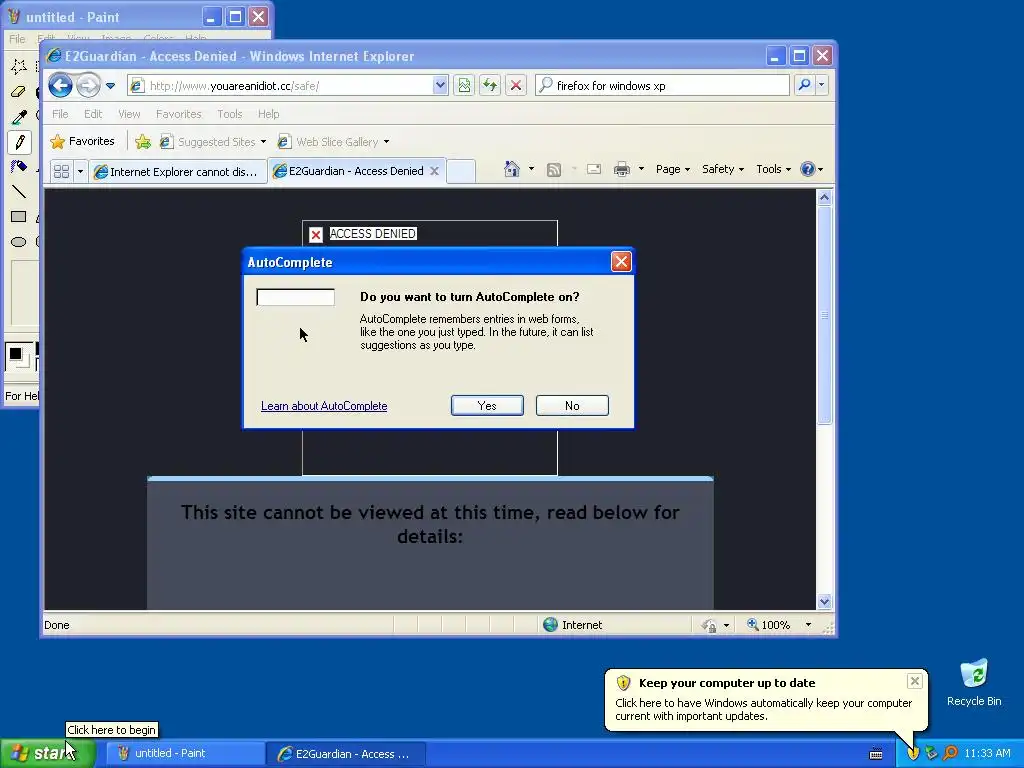Image resolution: width=1024 pixels, height=768 pixels.
Task: Open the IE Help menu
Action: 268,114
